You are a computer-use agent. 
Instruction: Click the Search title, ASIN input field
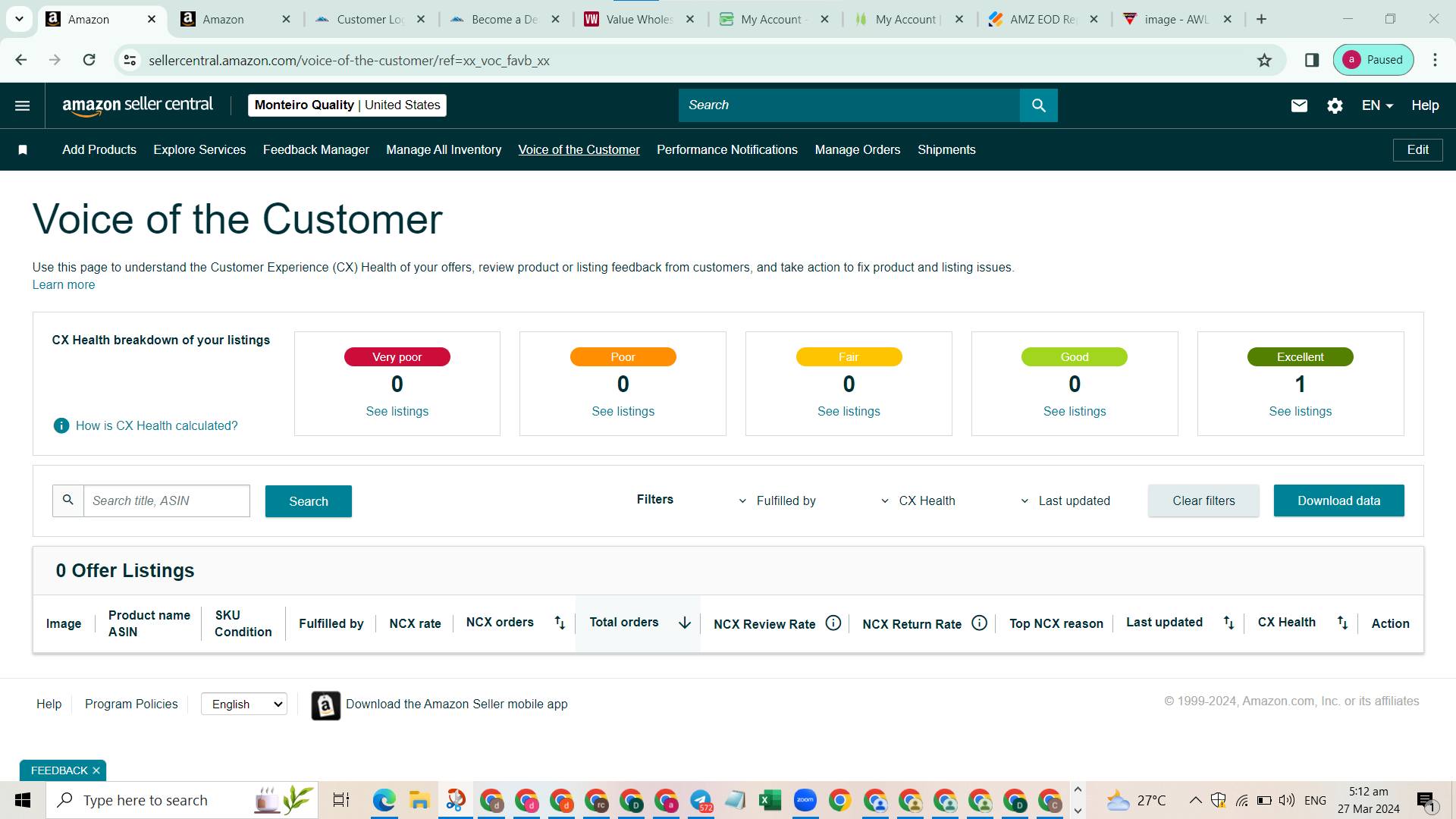click(x=167, y=501)
